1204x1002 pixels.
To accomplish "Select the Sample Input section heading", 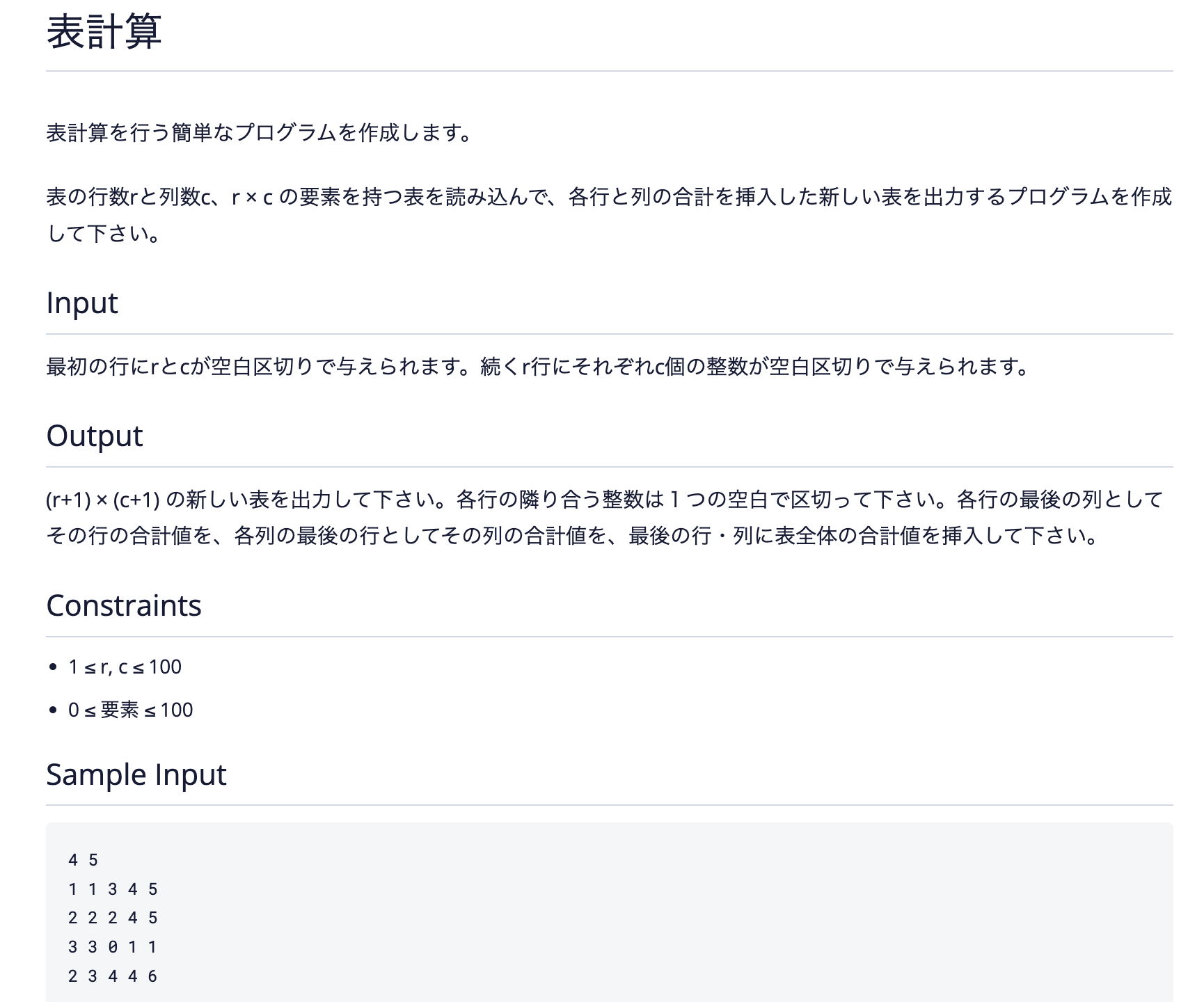I will point(136,774).
